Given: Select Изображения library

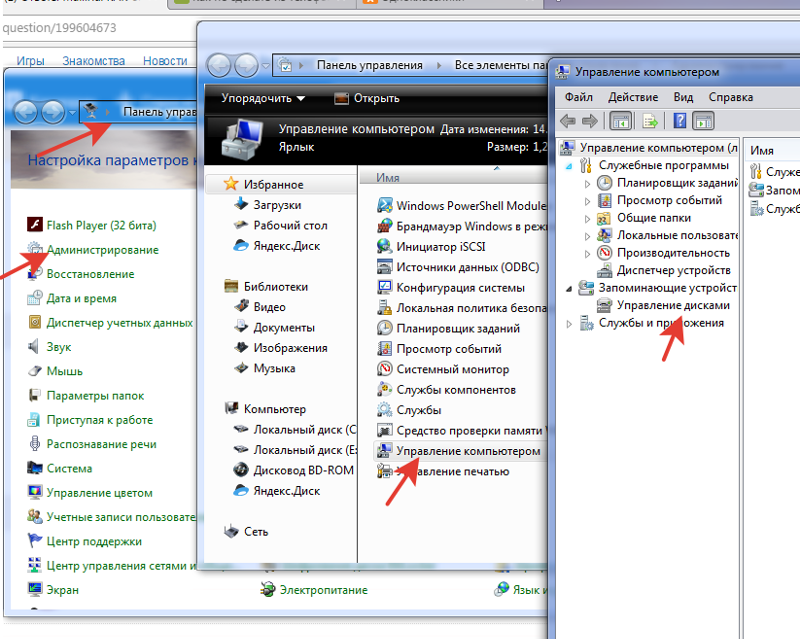Looking at the screenshot, I should tap(290, 348).
